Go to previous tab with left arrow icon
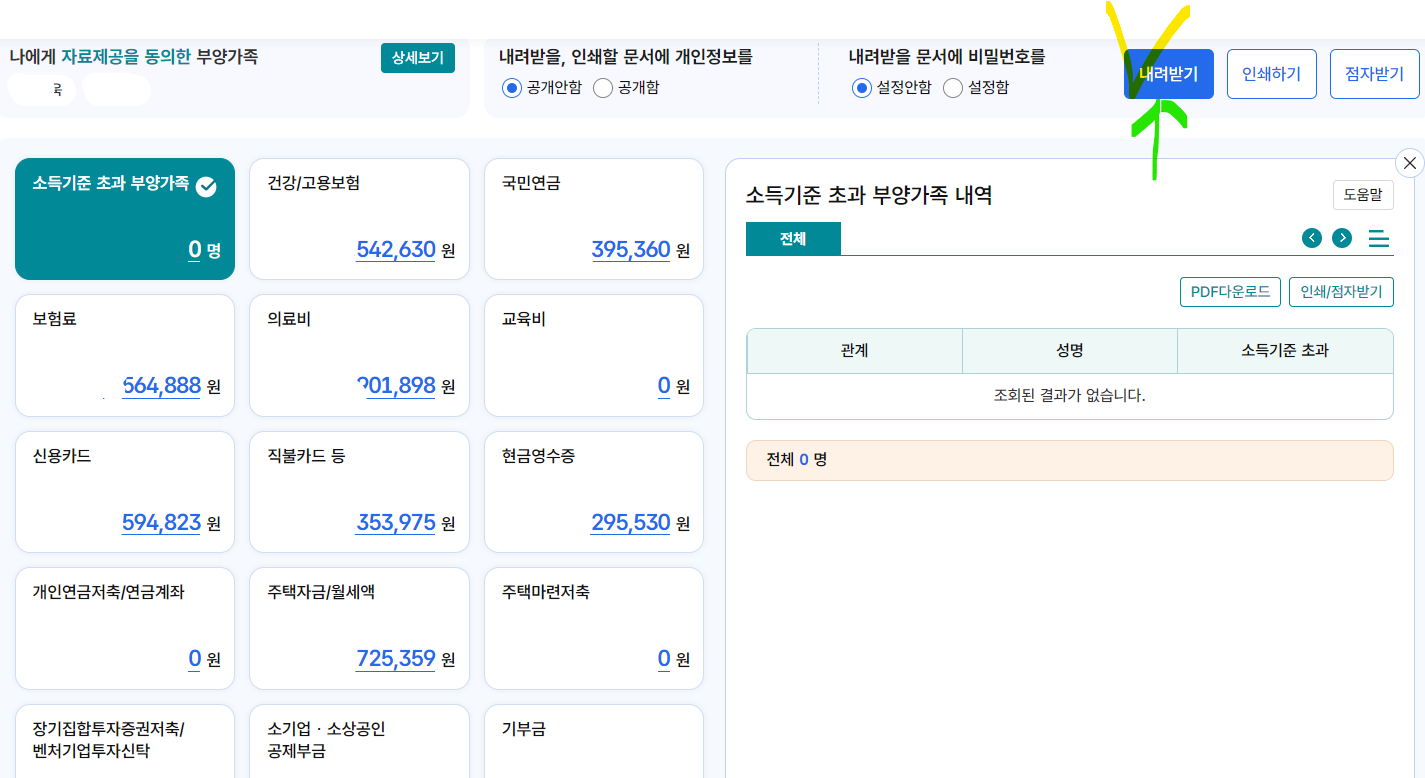The image size is (1425, 778). coord(1312,238)
